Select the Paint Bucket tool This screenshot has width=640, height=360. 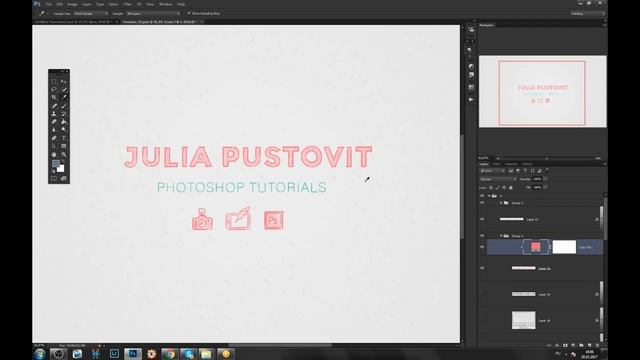64,122
